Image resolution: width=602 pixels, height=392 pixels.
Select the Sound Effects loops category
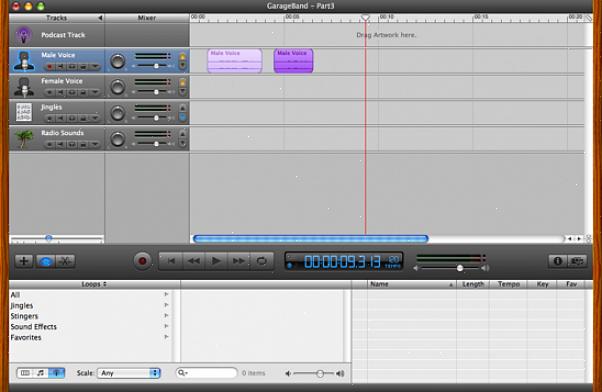click(x=90, y=327)
